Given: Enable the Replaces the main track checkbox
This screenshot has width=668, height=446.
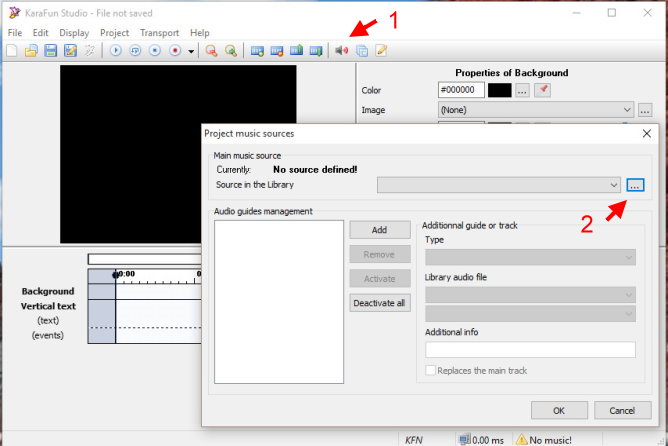Looking at the screenshot, I should (431, 371).
